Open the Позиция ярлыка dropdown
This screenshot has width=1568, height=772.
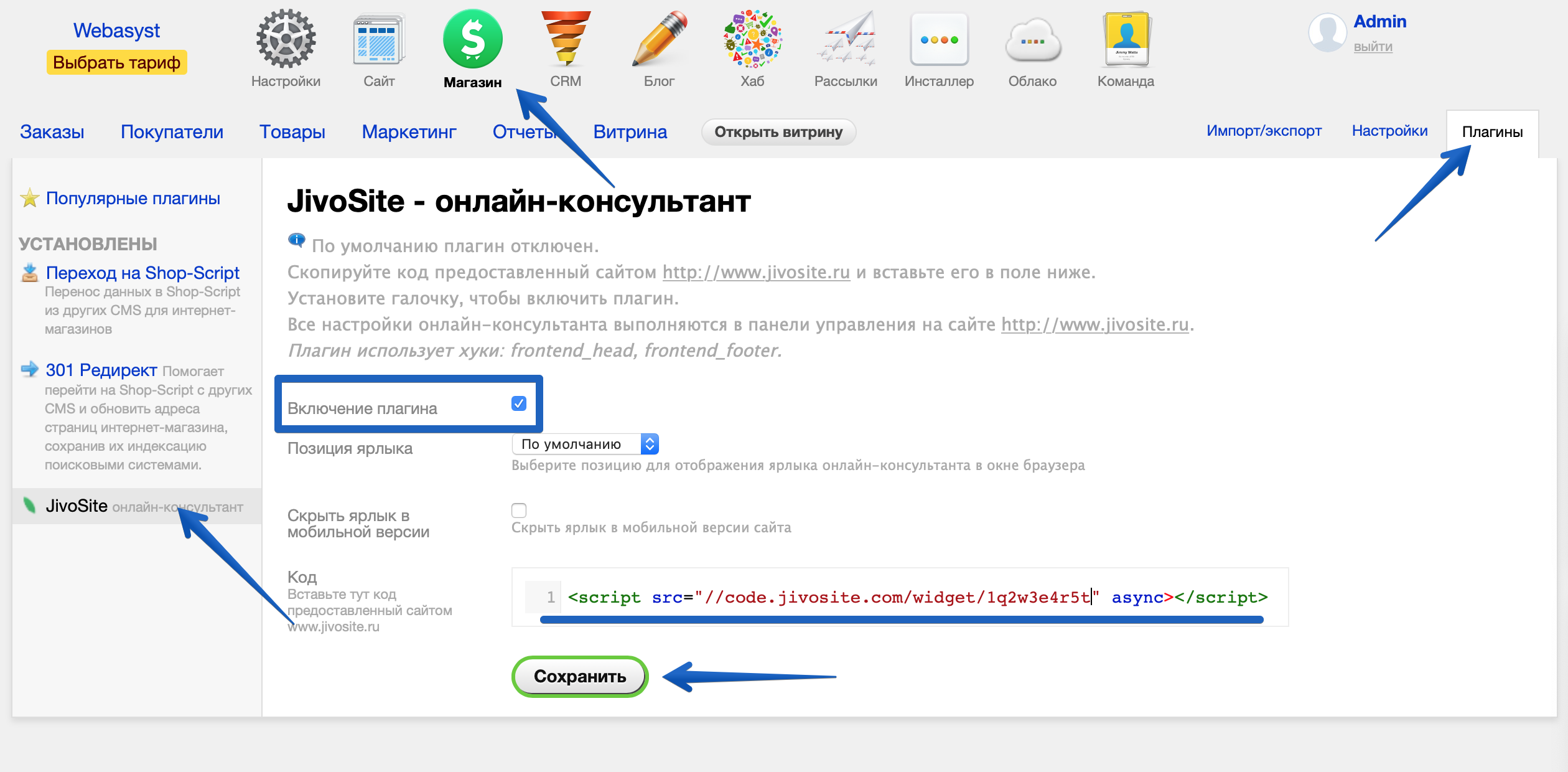[585, 444]
